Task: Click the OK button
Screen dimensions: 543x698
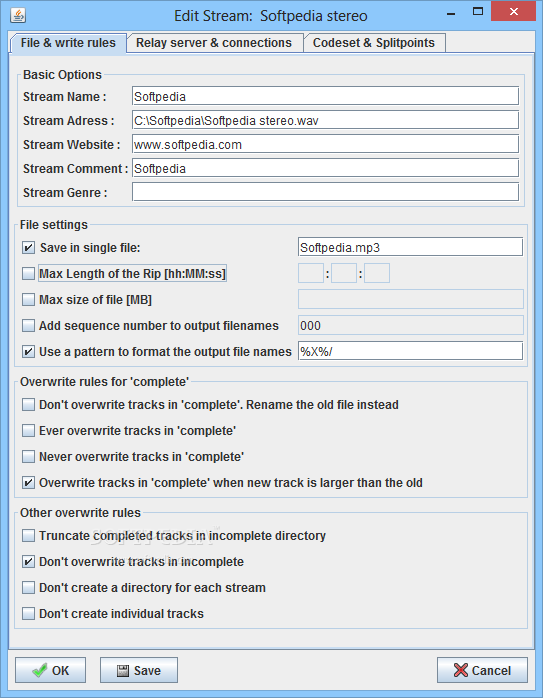Action: coord(50,670)
